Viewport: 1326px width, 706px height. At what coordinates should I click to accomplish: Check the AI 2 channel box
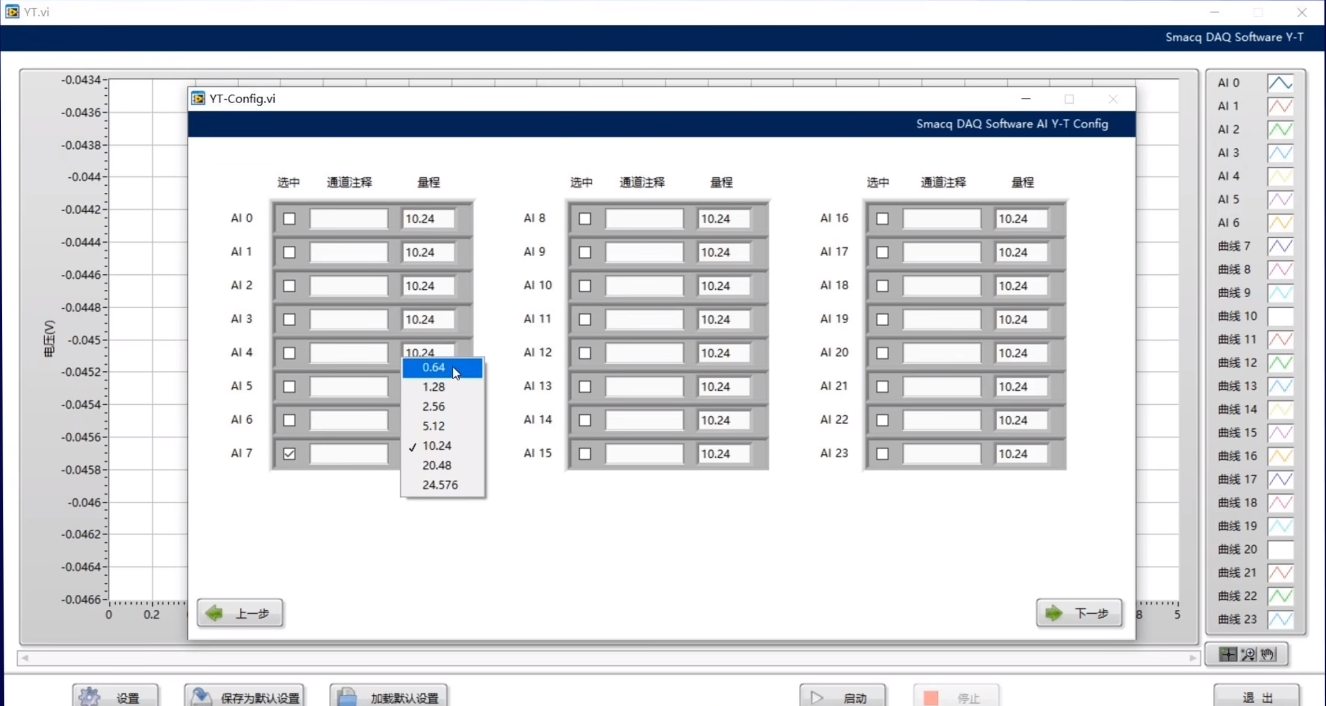point(289,286)
